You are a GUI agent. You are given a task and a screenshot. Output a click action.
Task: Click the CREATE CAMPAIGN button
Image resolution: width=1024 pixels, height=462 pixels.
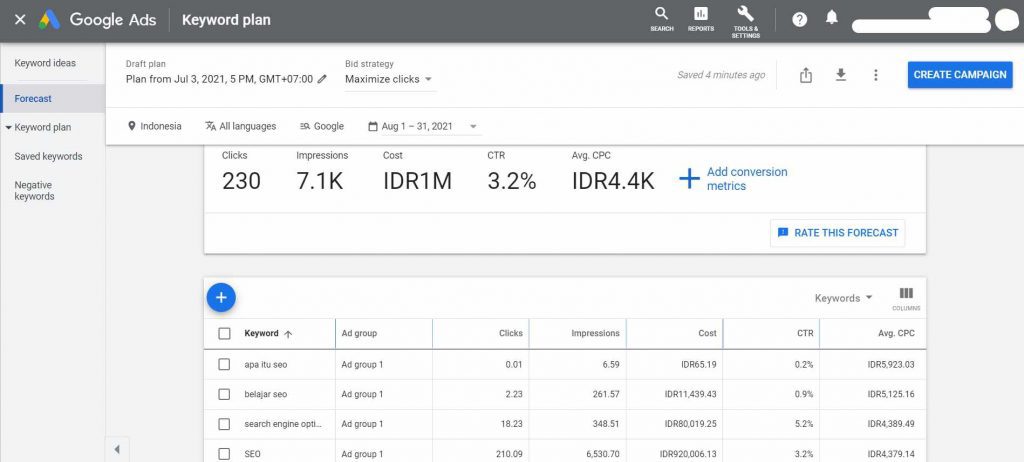coord(960,74)
